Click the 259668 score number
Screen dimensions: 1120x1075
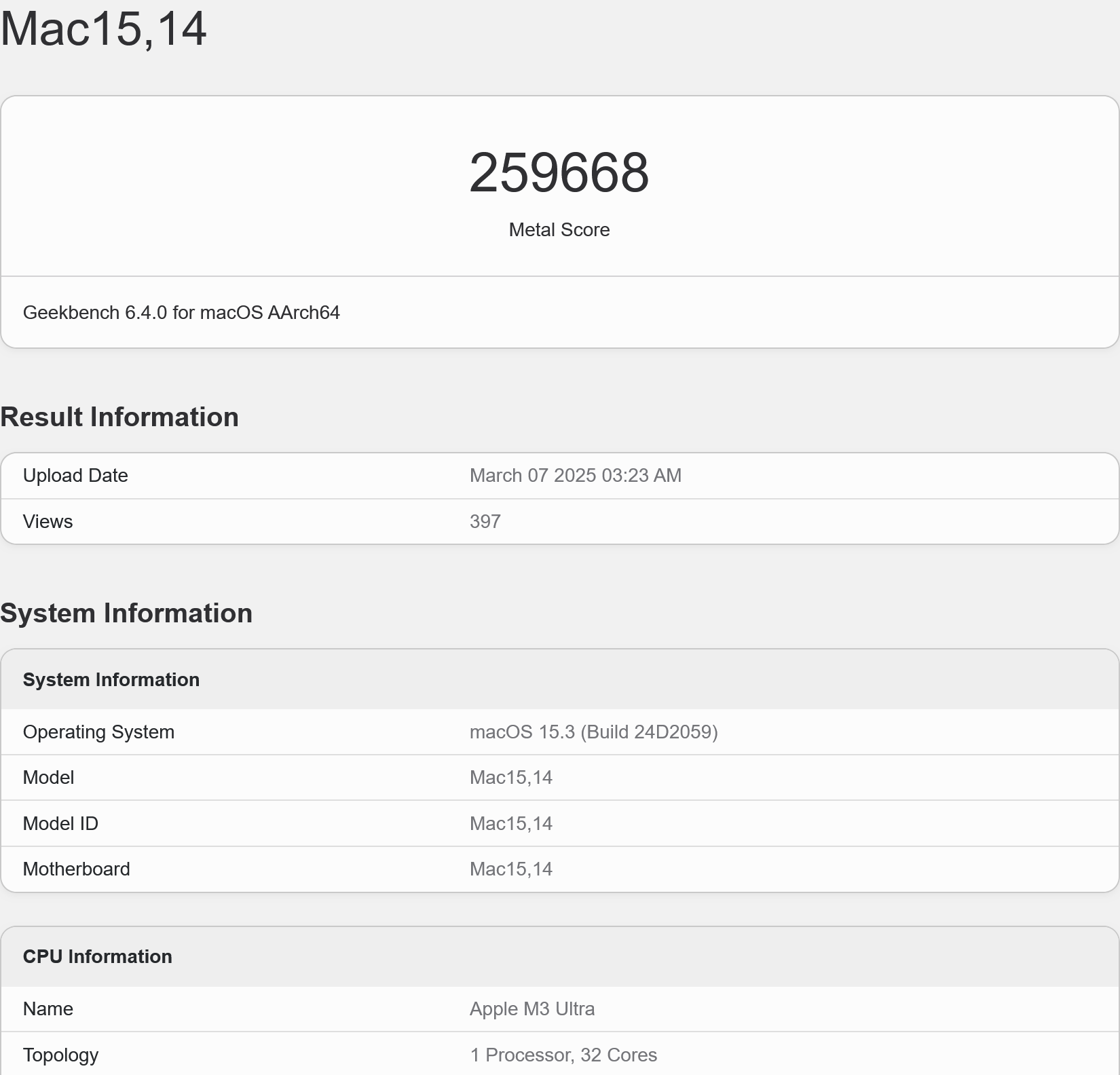[x=559, y=173]
